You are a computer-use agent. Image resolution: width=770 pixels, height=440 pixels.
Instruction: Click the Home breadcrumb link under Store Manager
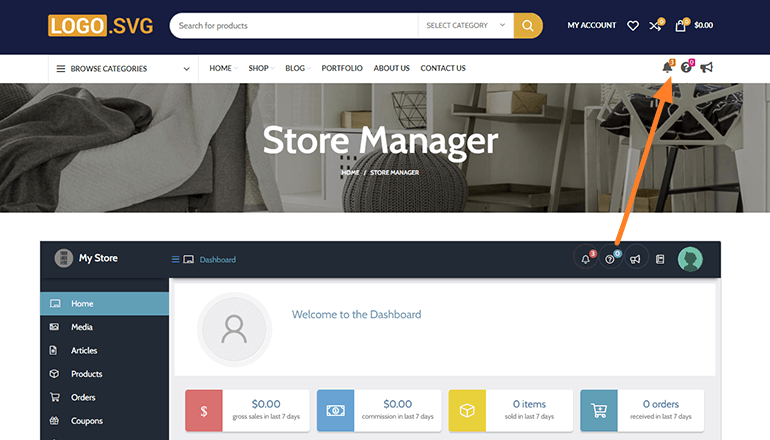click(350, 172)
